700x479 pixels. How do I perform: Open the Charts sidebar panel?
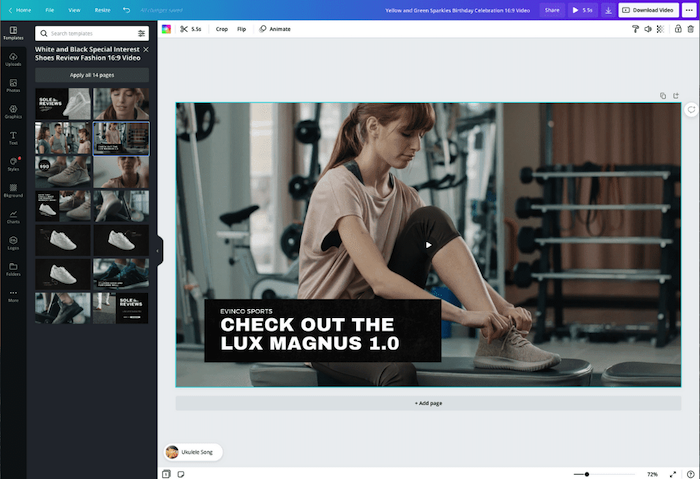13,217
